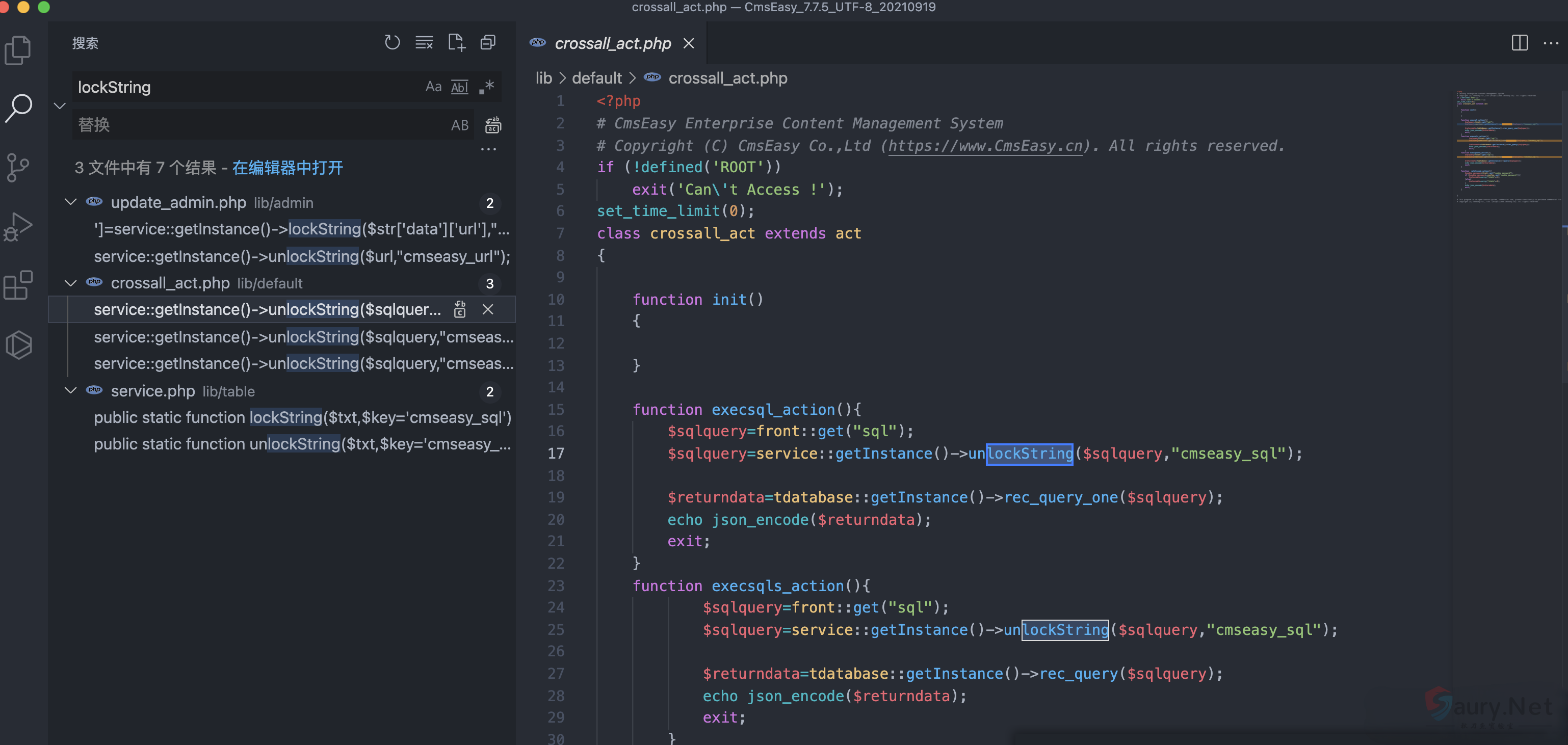Collapse service.php result group
This screenshot has width=1568, height=745.
tap(71, 391)
